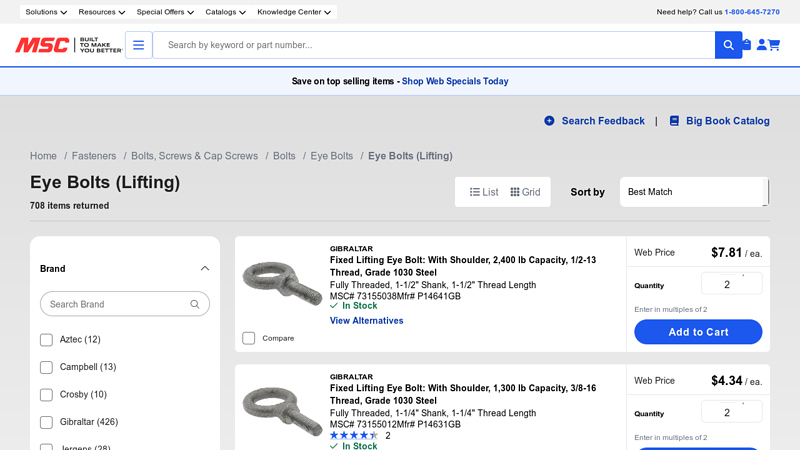Click the blue search magnifier button
The image size is (800, 450).
coord(727,45)
